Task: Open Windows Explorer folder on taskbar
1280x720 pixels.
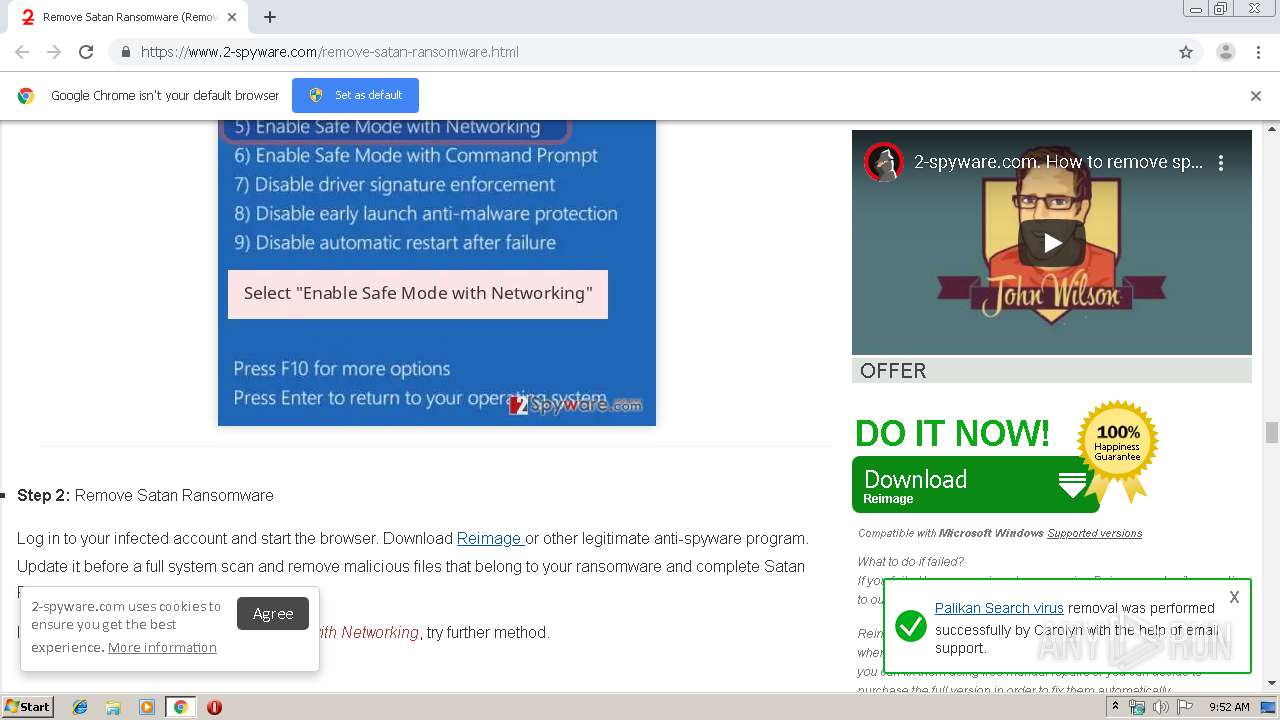Action: [x=113, y=707]
